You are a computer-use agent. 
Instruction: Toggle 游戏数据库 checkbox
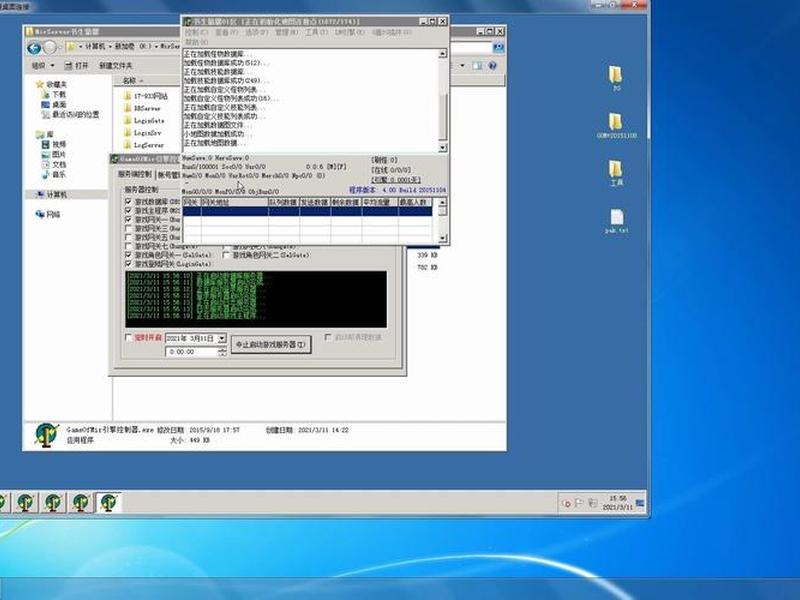point(128,202)
